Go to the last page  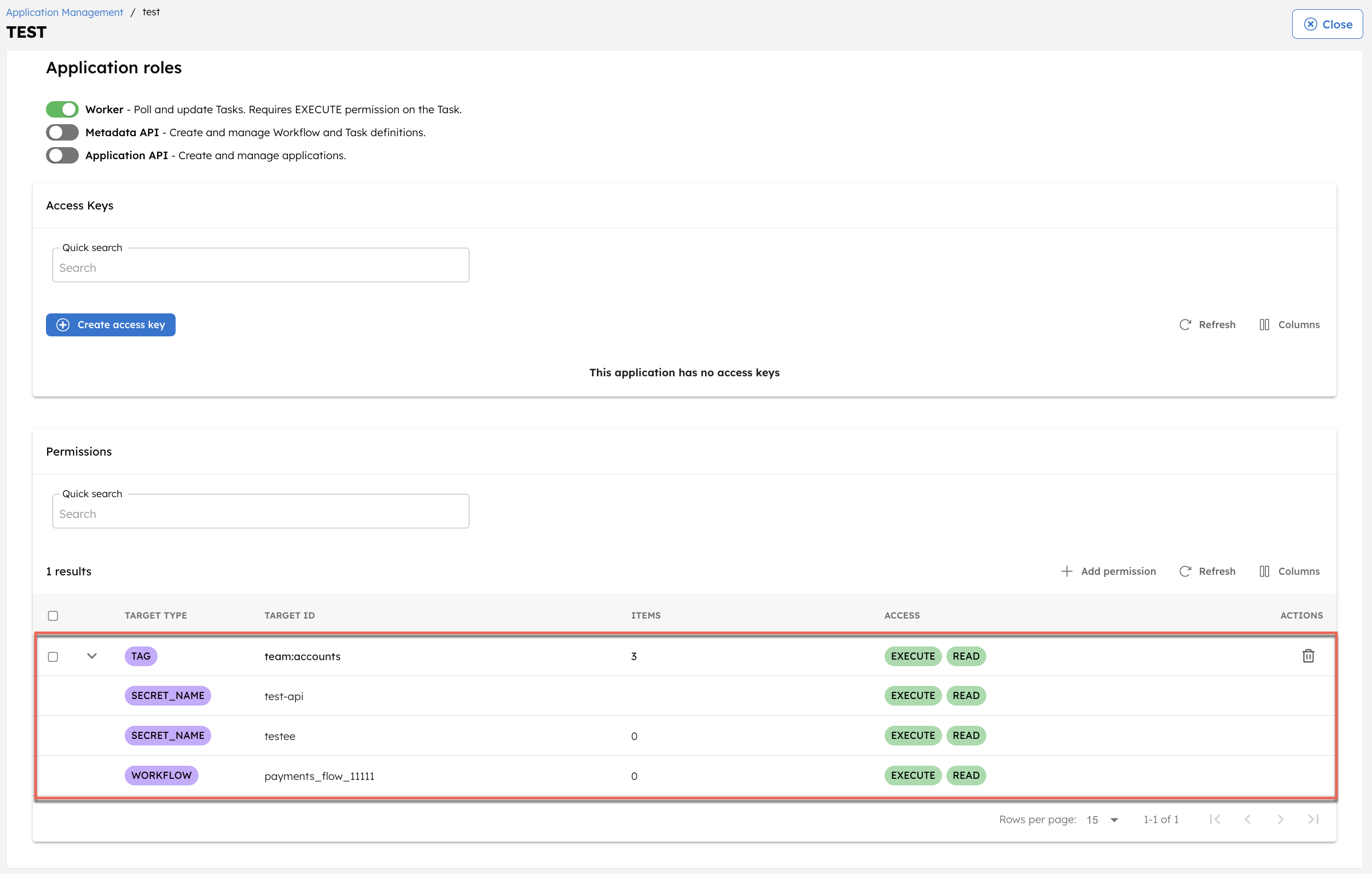[1313, 819]
